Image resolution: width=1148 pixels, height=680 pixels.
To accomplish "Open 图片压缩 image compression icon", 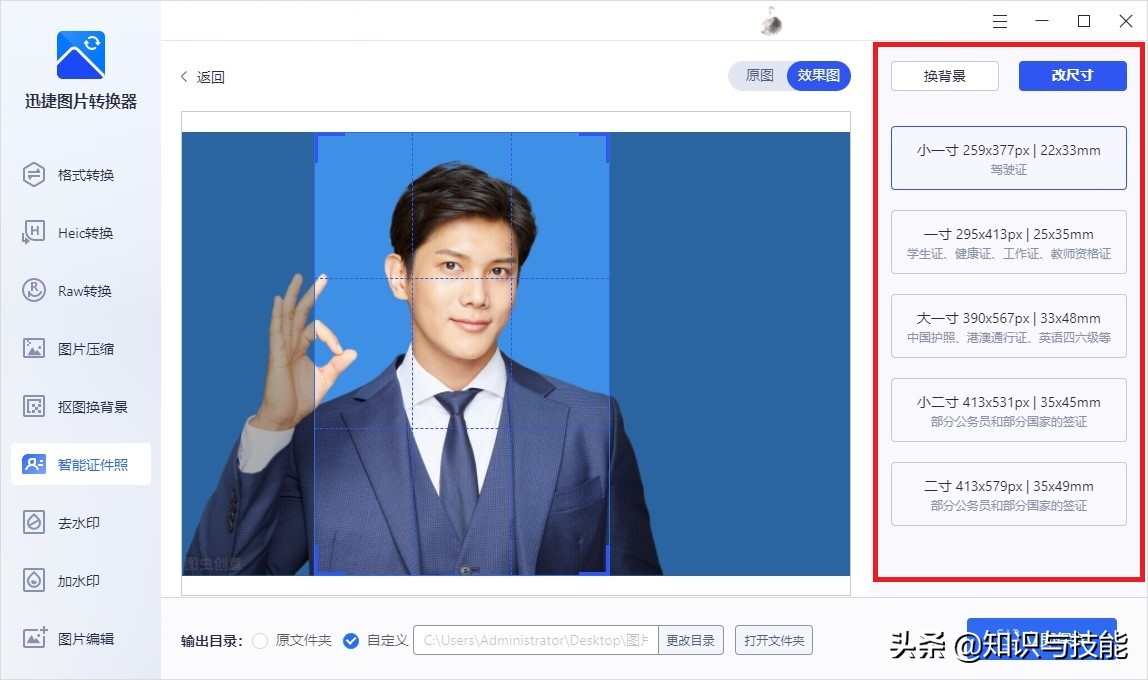I will click(34, 348).
